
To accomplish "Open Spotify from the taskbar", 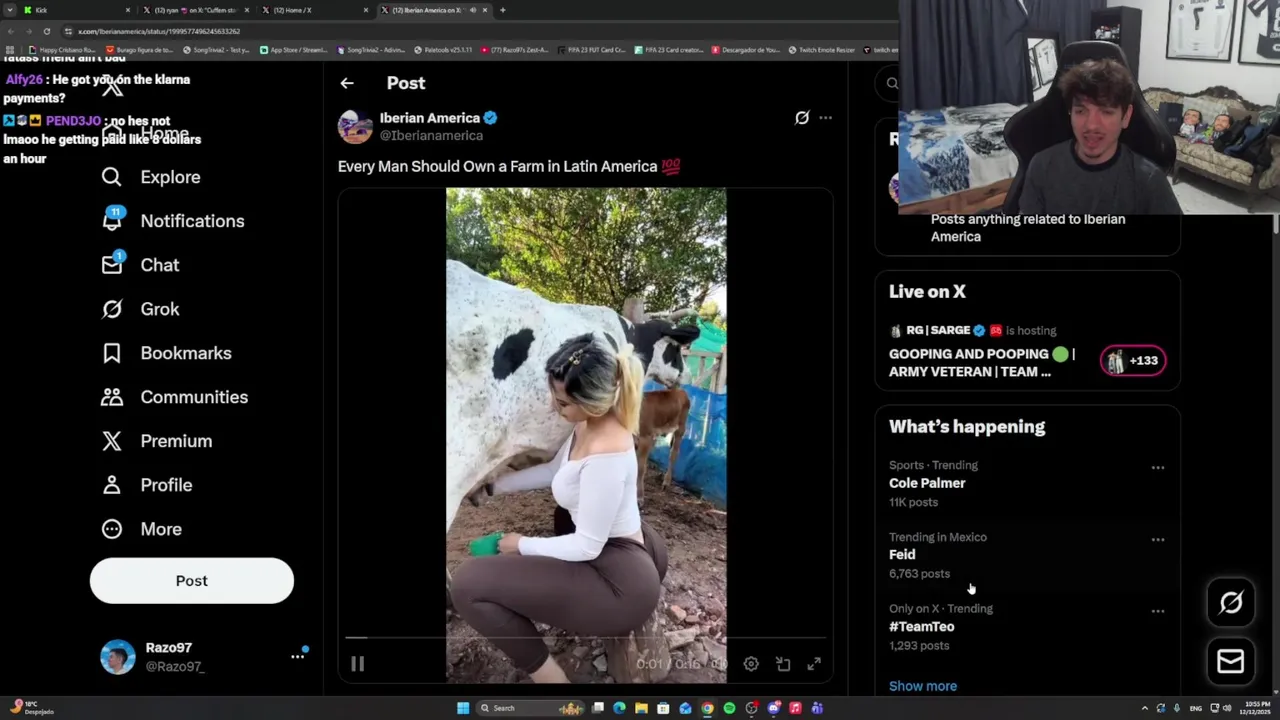I will pyautogui.click(x=729, y=708).
